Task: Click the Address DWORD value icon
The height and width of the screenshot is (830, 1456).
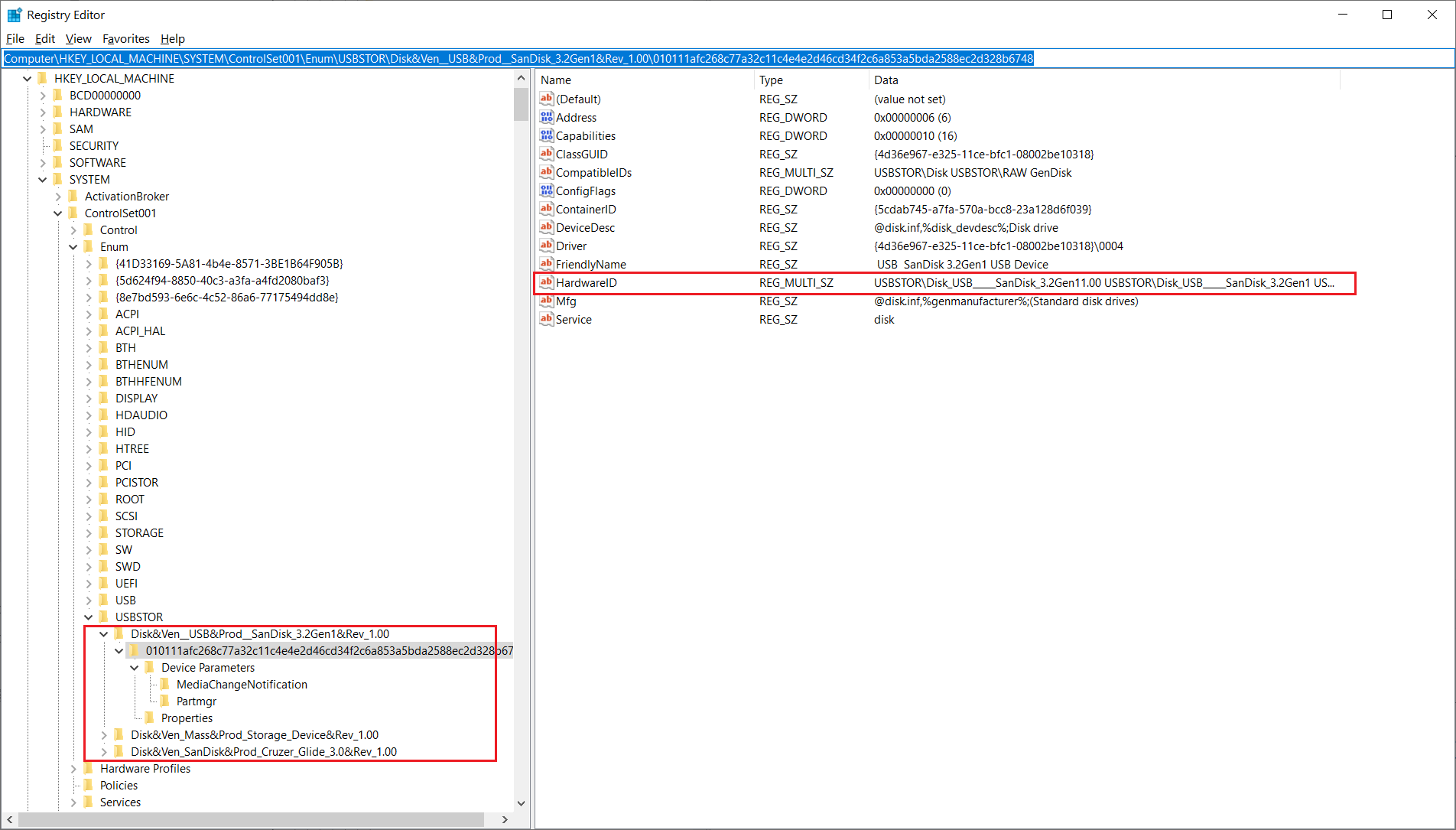Action: click(x=546, y=117)
